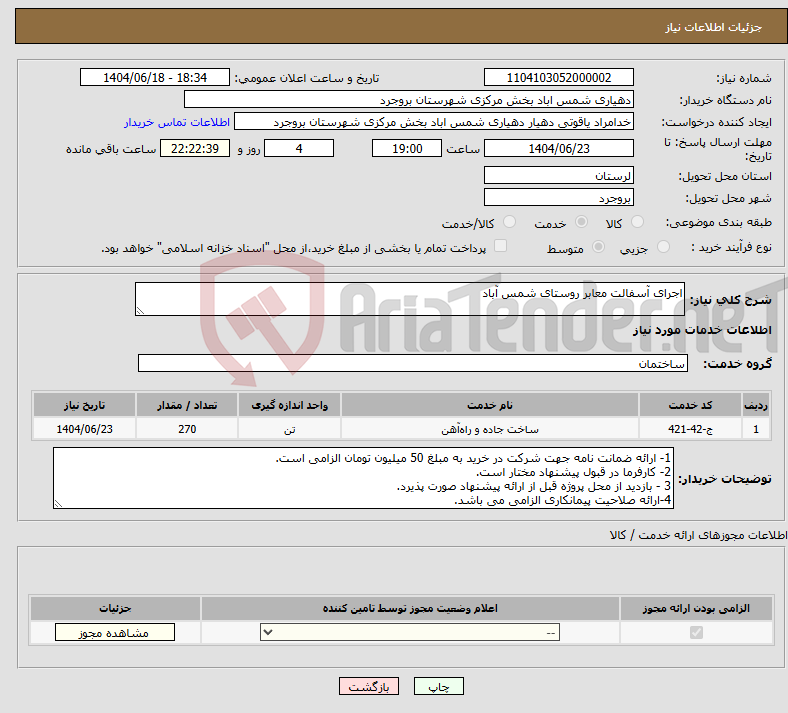This screenshot has width=788, height=713.
Task: Click service group field ساختمان
Action: [x=413, y=363]
